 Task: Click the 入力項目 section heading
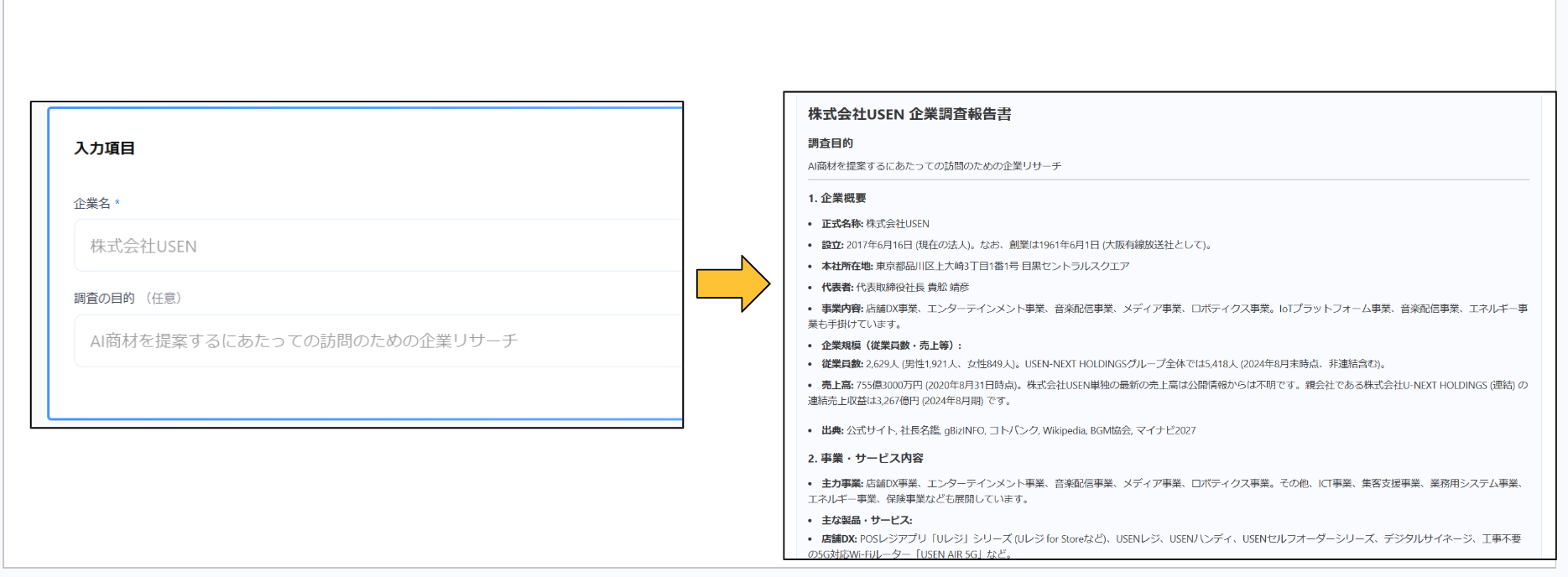(x=104, y=148)
